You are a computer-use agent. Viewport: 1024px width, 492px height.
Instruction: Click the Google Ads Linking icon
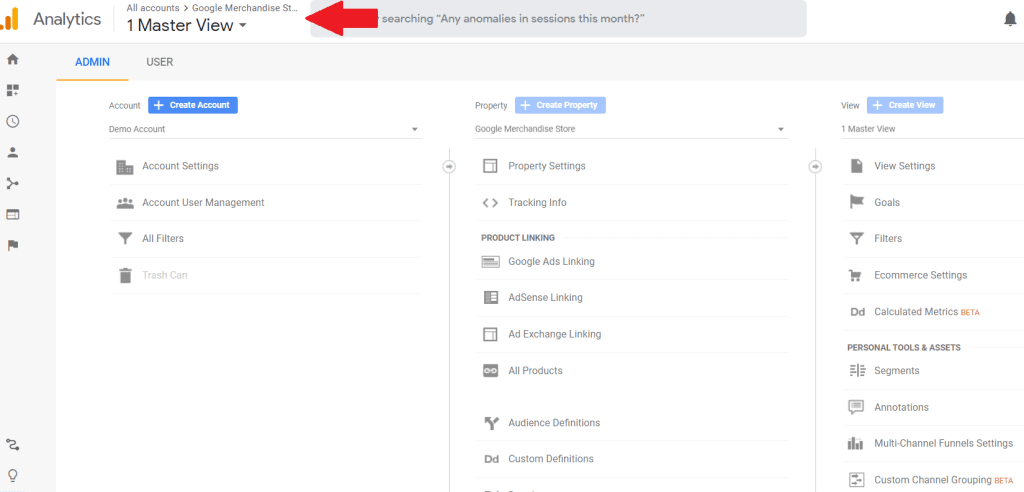tap(490, 261)
